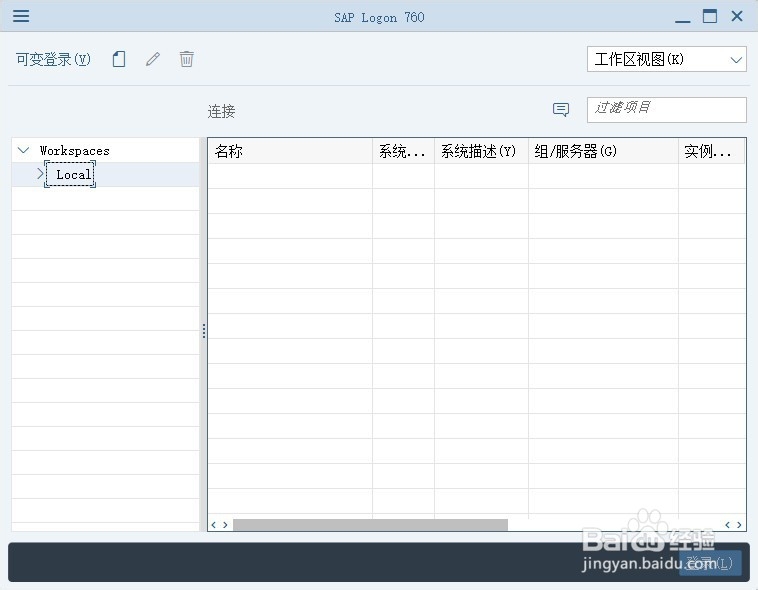Click the right-end scroll-left arrow

728,525
